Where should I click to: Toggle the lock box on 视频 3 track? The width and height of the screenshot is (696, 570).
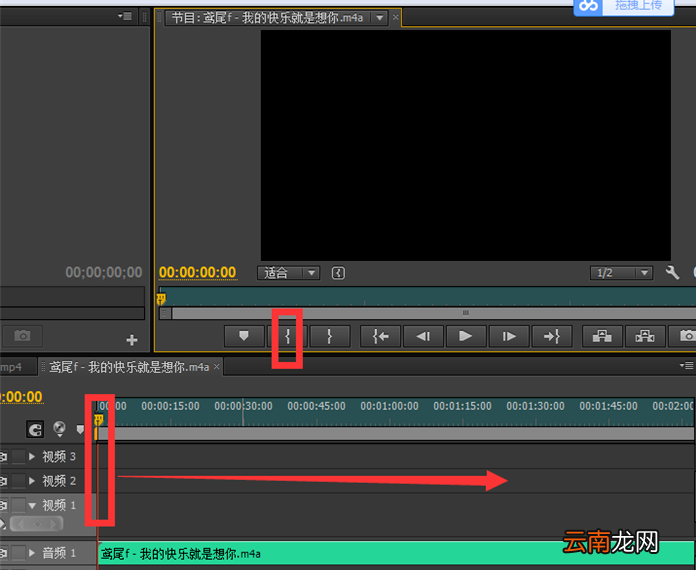(x=18, y=456)
